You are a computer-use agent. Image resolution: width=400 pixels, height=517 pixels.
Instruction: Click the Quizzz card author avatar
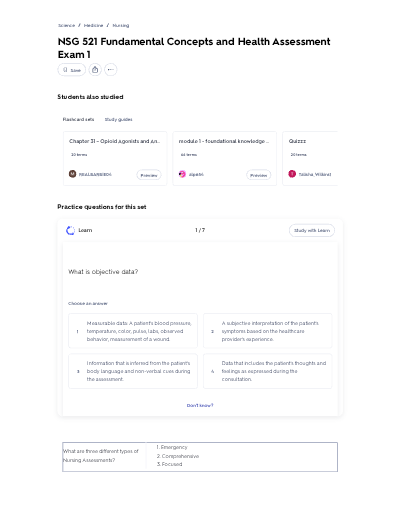(x=292, y=174)
